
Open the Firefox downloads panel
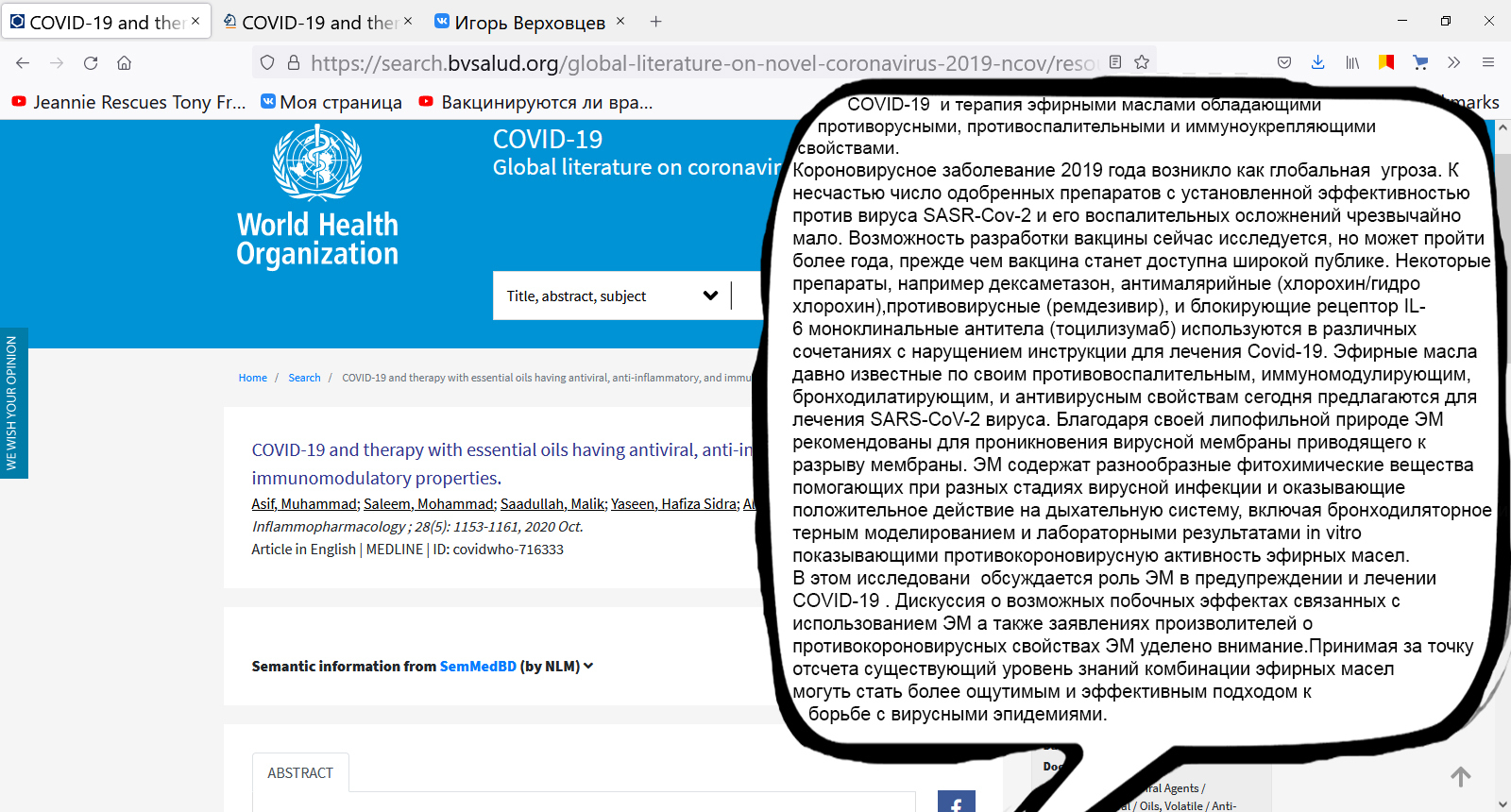point(1317,62)
